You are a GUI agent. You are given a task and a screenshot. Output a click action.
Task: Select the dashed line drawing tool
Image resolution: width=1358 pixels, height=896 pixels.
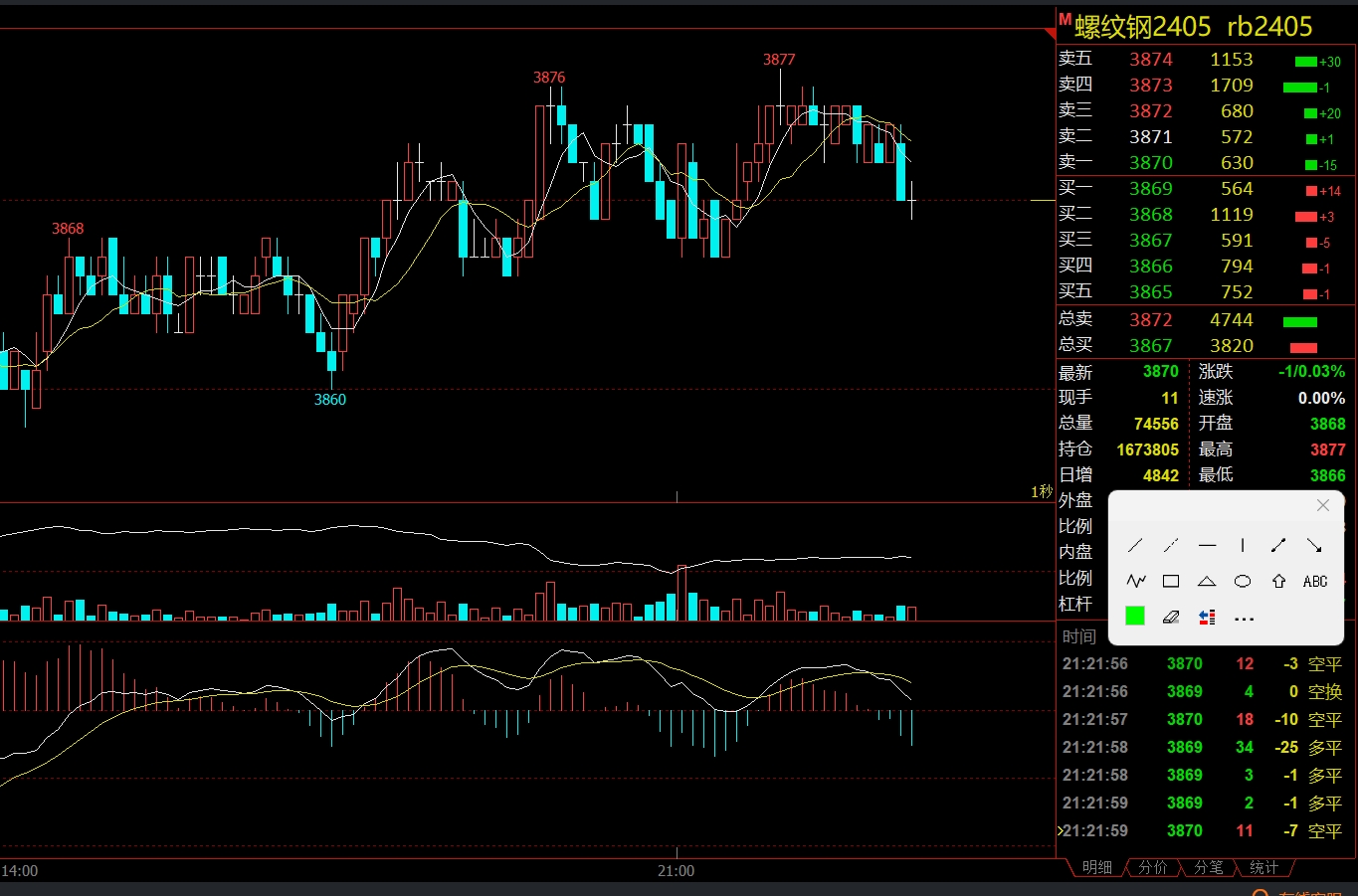(1171, 545)
